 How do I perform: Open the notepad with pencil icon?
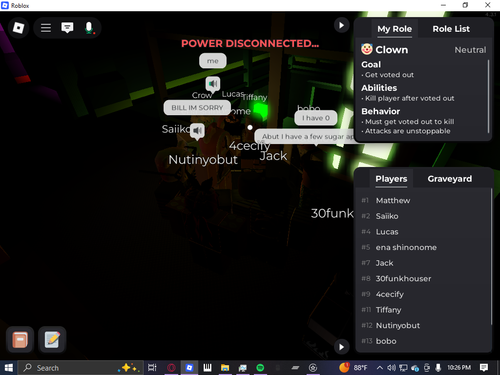tap(52, 340)
